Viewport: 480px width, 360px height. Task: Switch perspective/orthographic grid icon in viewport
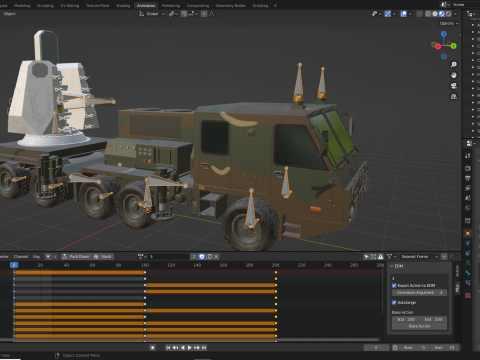pyautogui.click(x=453, y=96)
